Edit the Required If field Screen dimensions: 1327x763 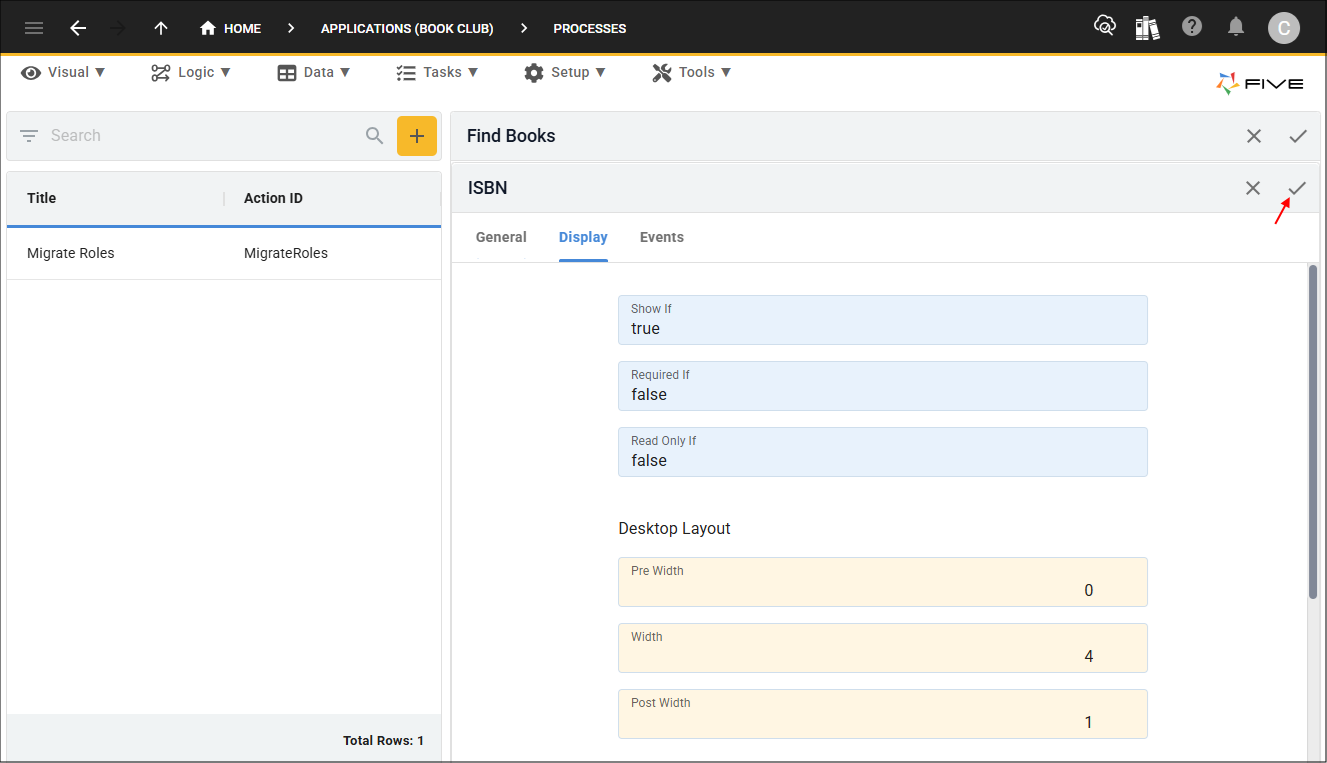pyautogui.click(x=883, y=386)
